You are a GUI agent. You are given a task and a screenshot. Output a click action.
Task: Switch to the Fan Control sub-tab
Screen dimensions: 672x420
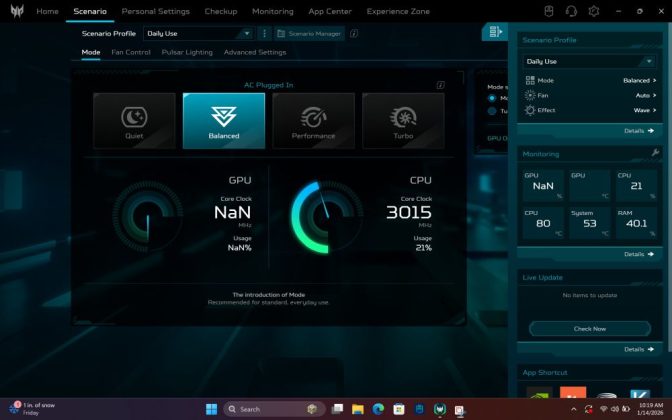click(131, 52)
